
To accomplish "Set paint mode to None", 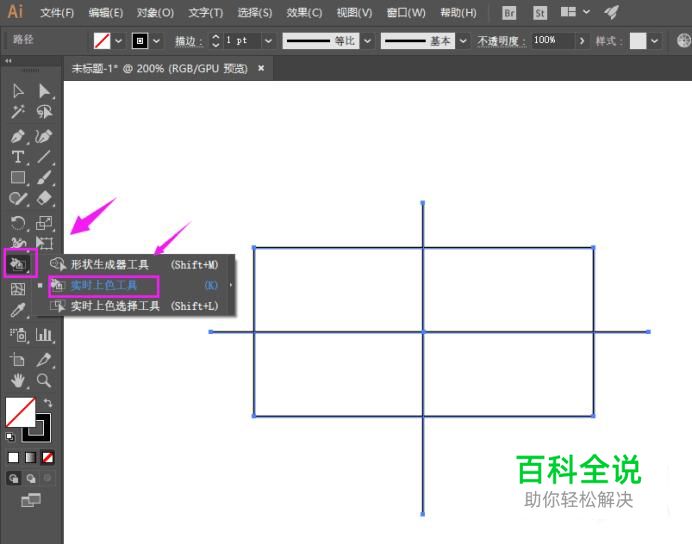I will [x=48, y=458].
